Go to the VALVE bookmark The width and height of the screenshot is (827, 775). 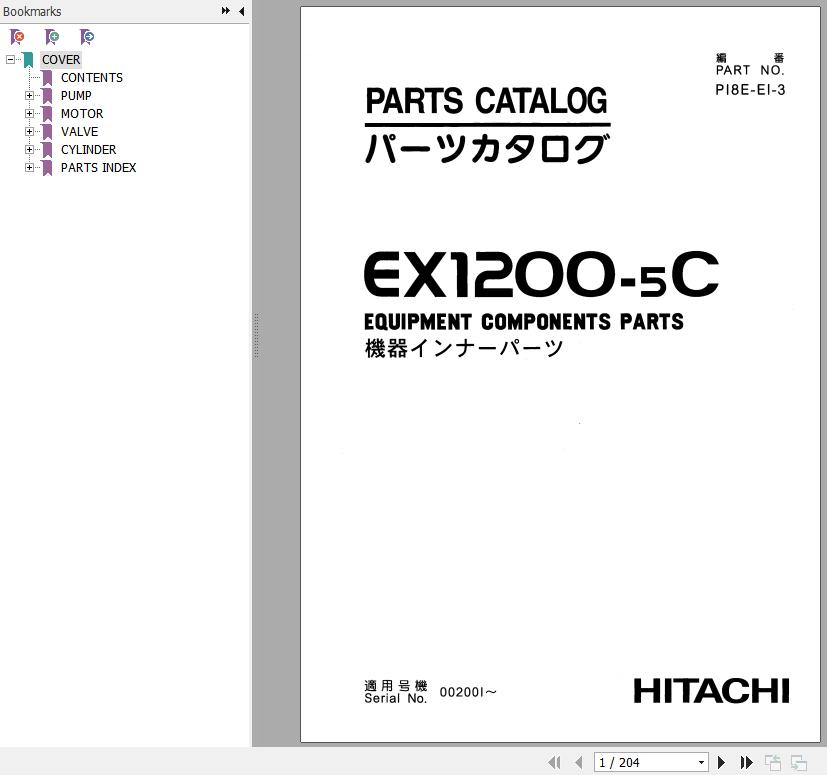80,131
